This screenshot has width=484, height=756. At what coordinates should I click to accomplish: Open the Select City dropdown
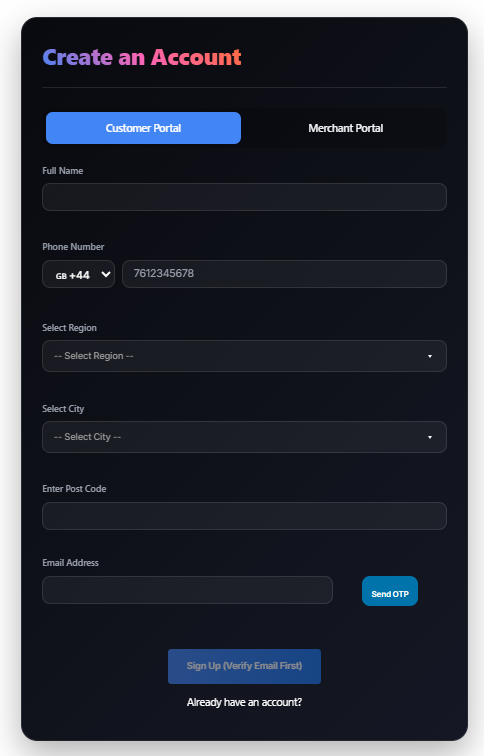[x=244, y=437]
